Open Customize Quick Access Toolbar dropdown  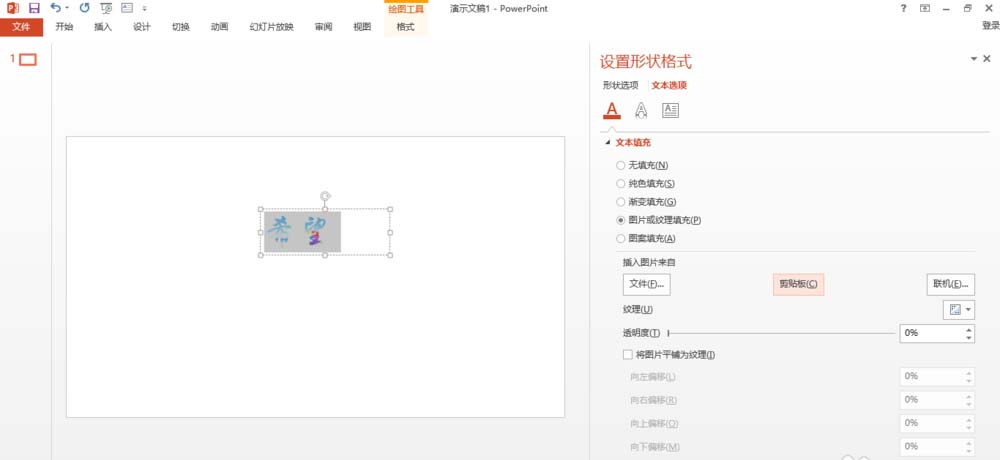pyautogui.click(x=145, y=9)
